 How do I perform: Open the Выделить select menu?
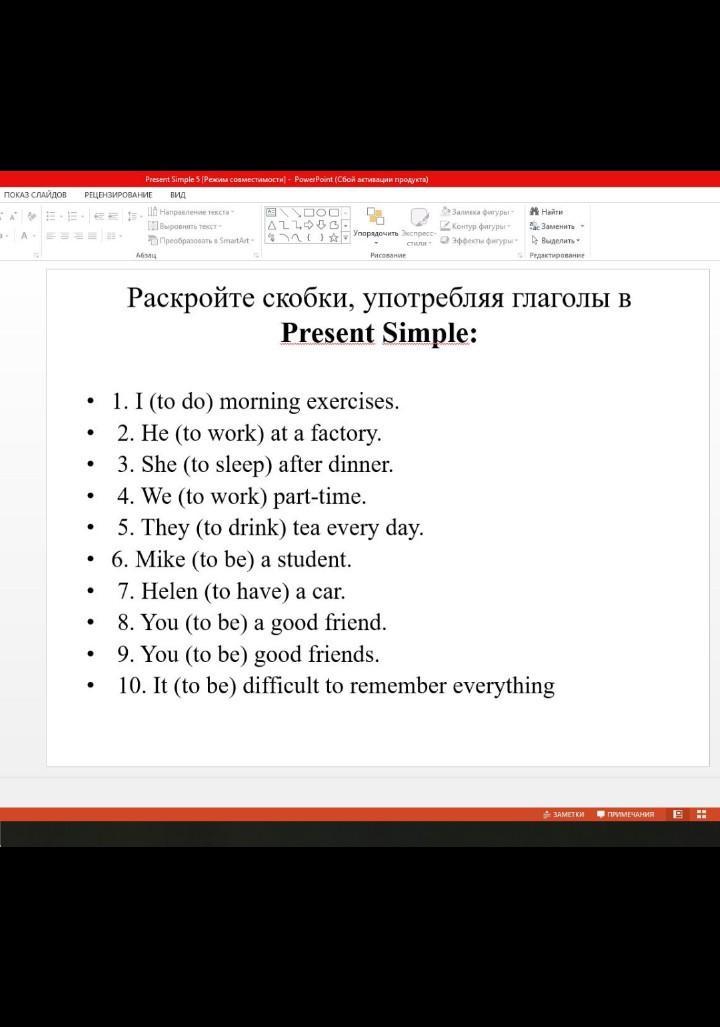(x=556, y=240)
